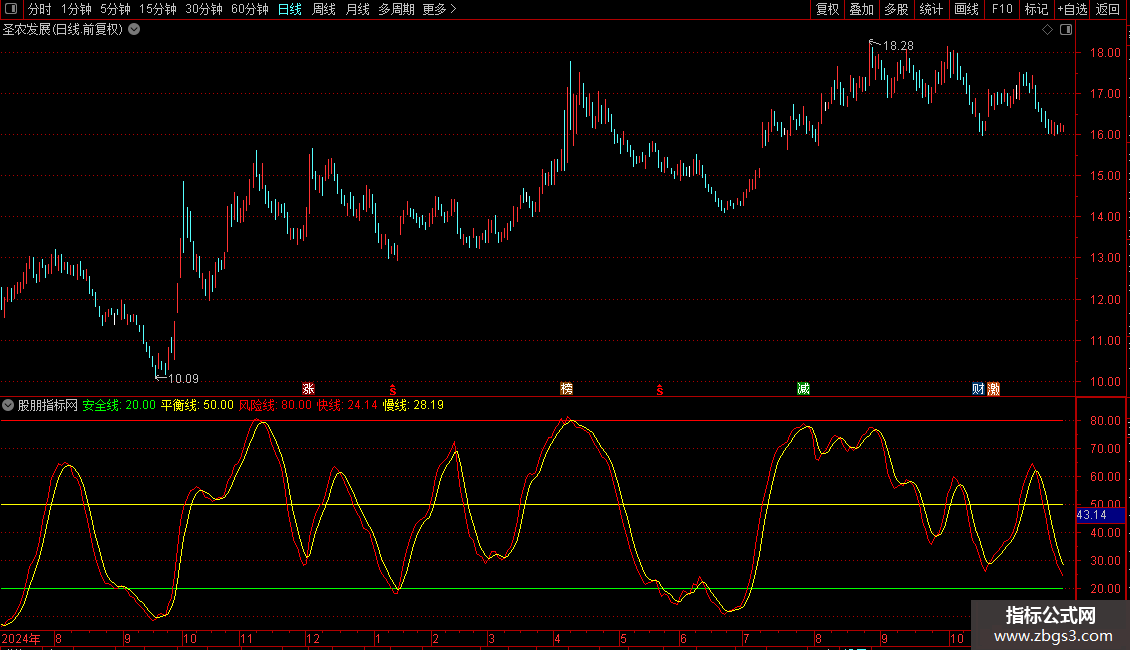Image resolution: width=1130 pixels, height=650 pixels.
Task: Click the panel layout icon near diamond
Action: [1066, 30]
